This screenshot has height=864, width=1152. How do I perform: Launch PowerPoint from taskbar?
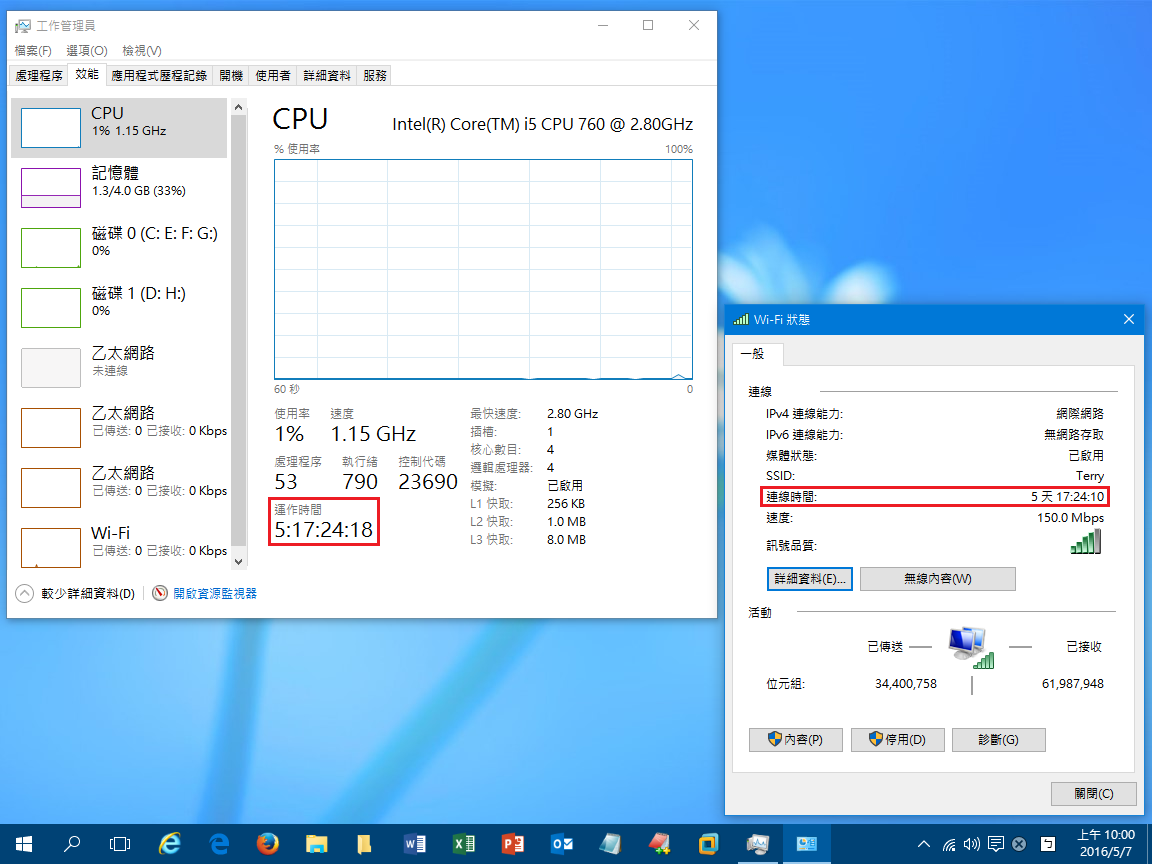513,844
